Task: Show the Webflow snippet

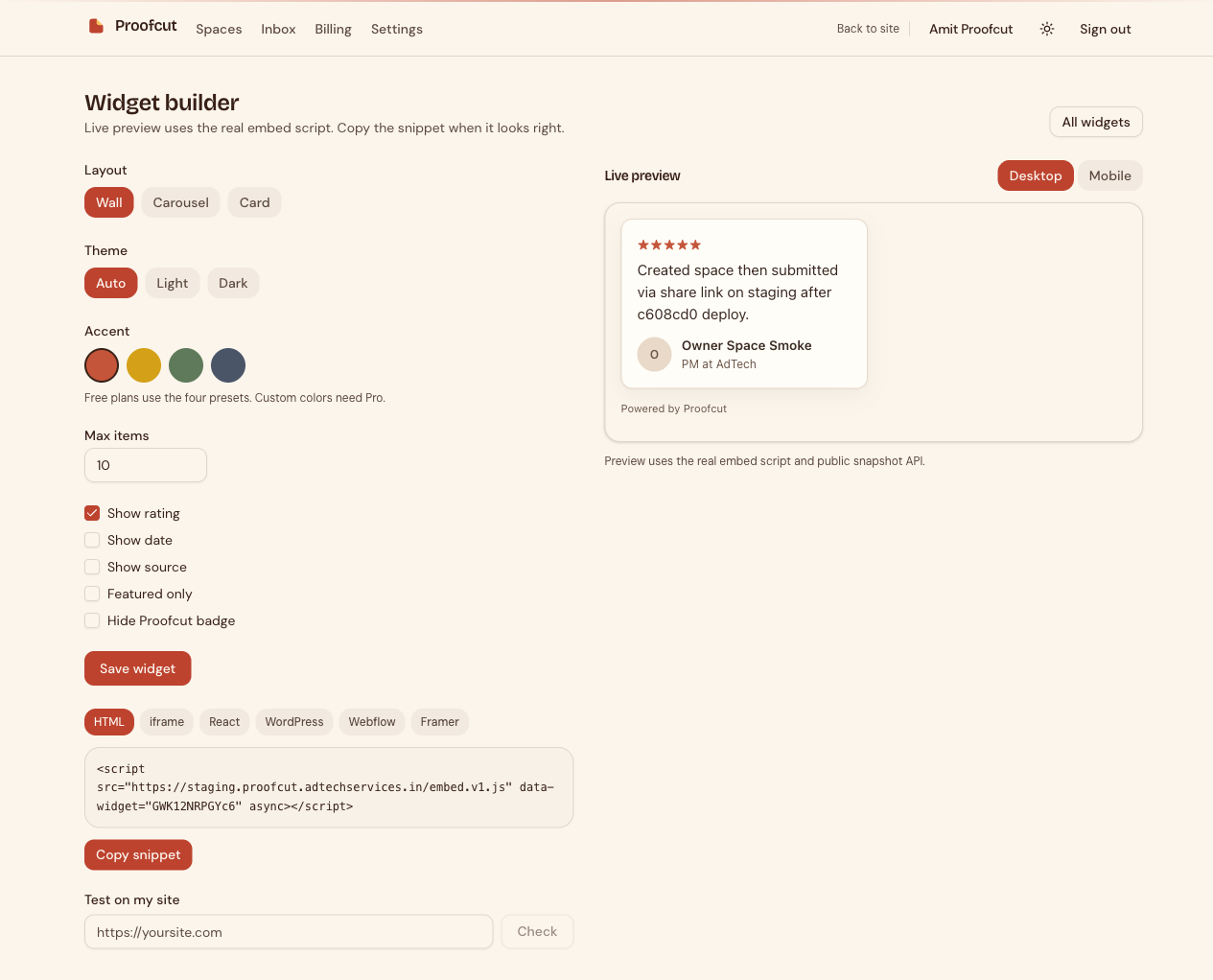Action: click(372, 722)
